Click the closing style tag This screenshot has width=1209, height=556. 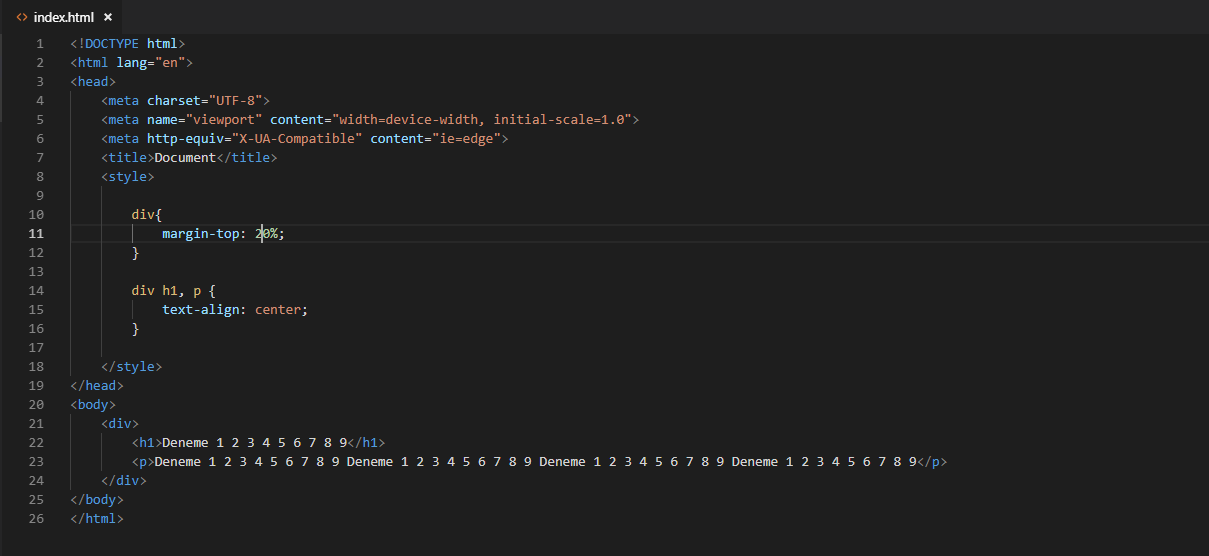[x=131, y=367]
